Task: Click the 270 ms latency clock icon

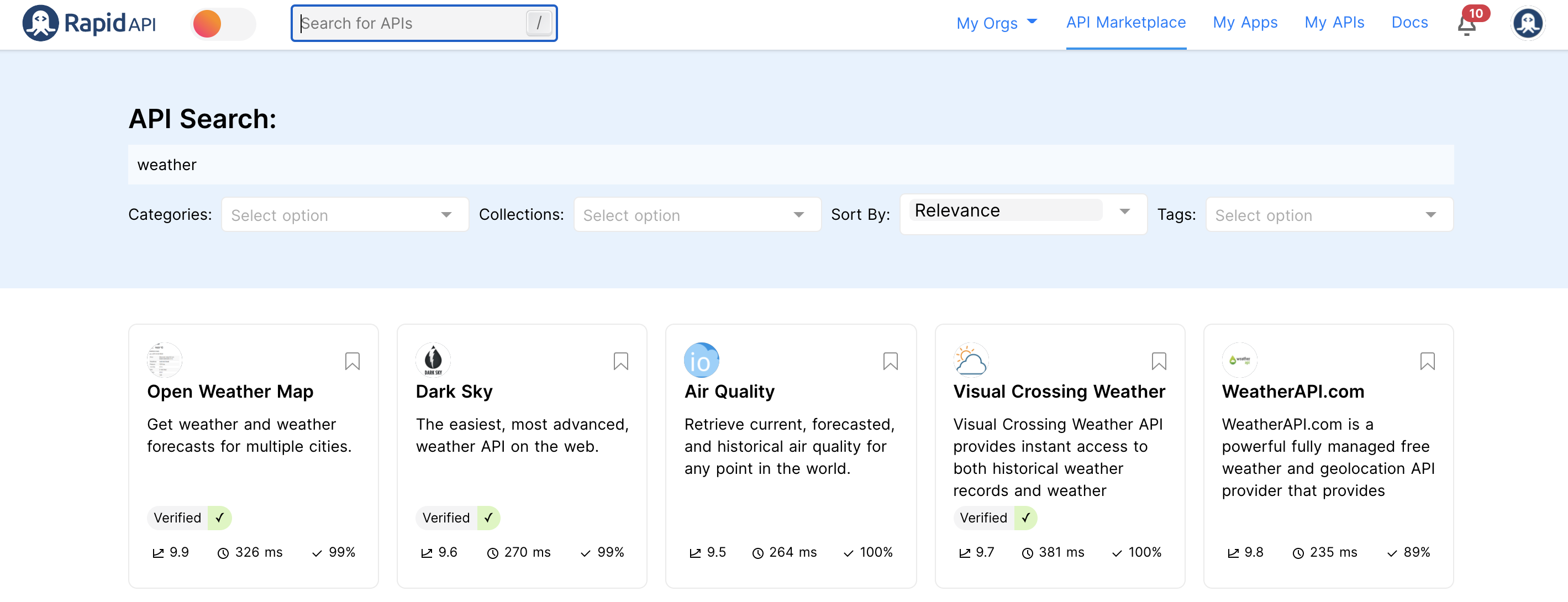Action: pyautogui.click(x=492, y=553)
